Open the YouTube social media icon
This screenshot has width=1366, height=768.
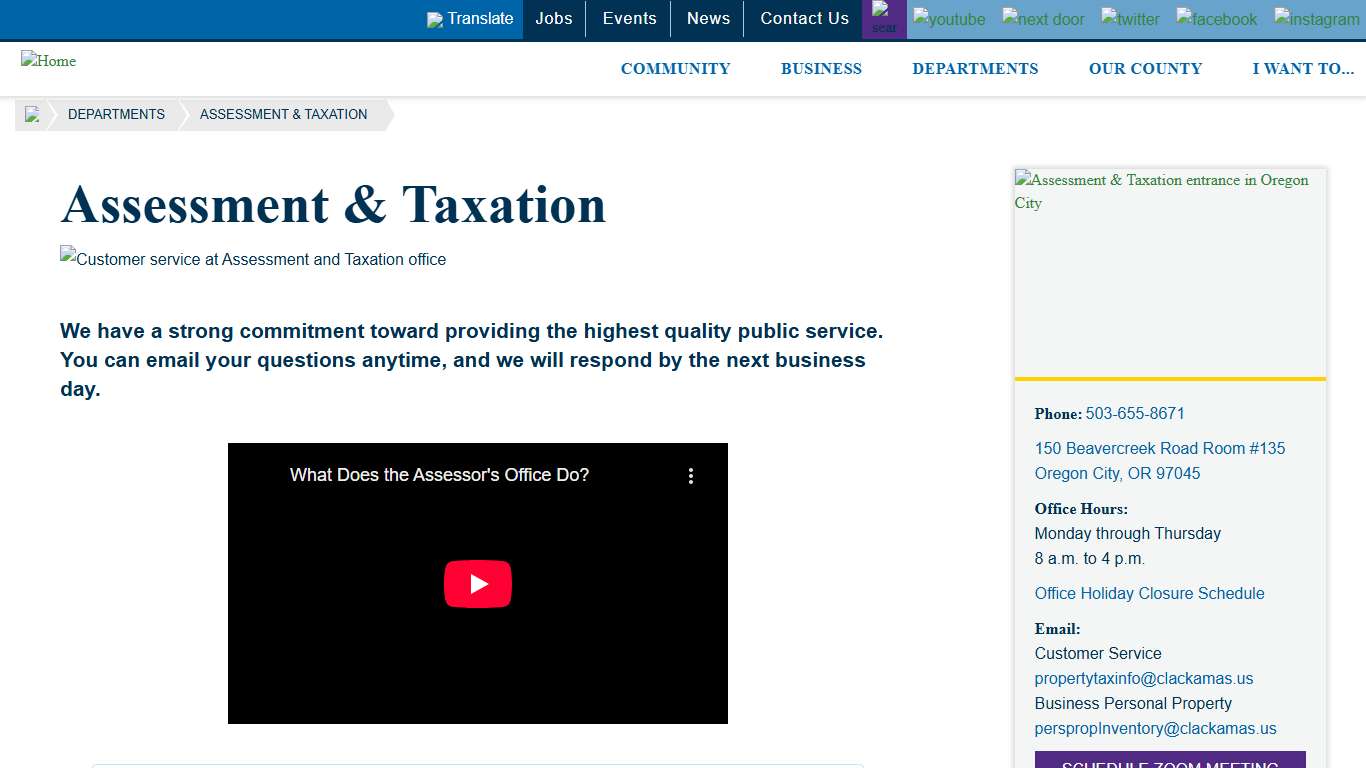click(948, 18)
